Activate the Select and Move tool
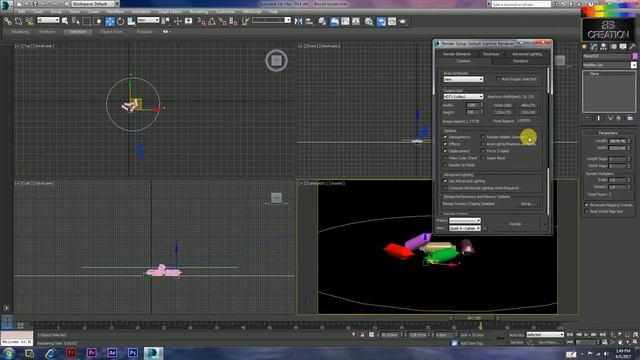Image resolution: width=640 pixels, height=360 pixels. pyautogui.click(x=110, y=21)
